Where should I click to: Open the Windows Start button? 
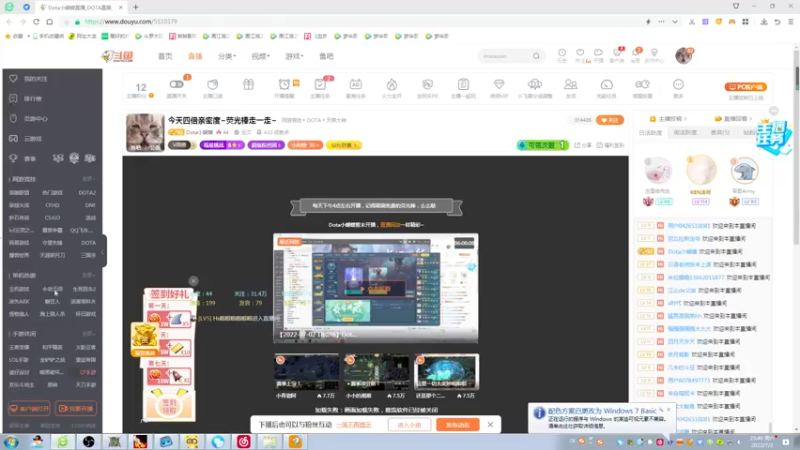(11, 442)
